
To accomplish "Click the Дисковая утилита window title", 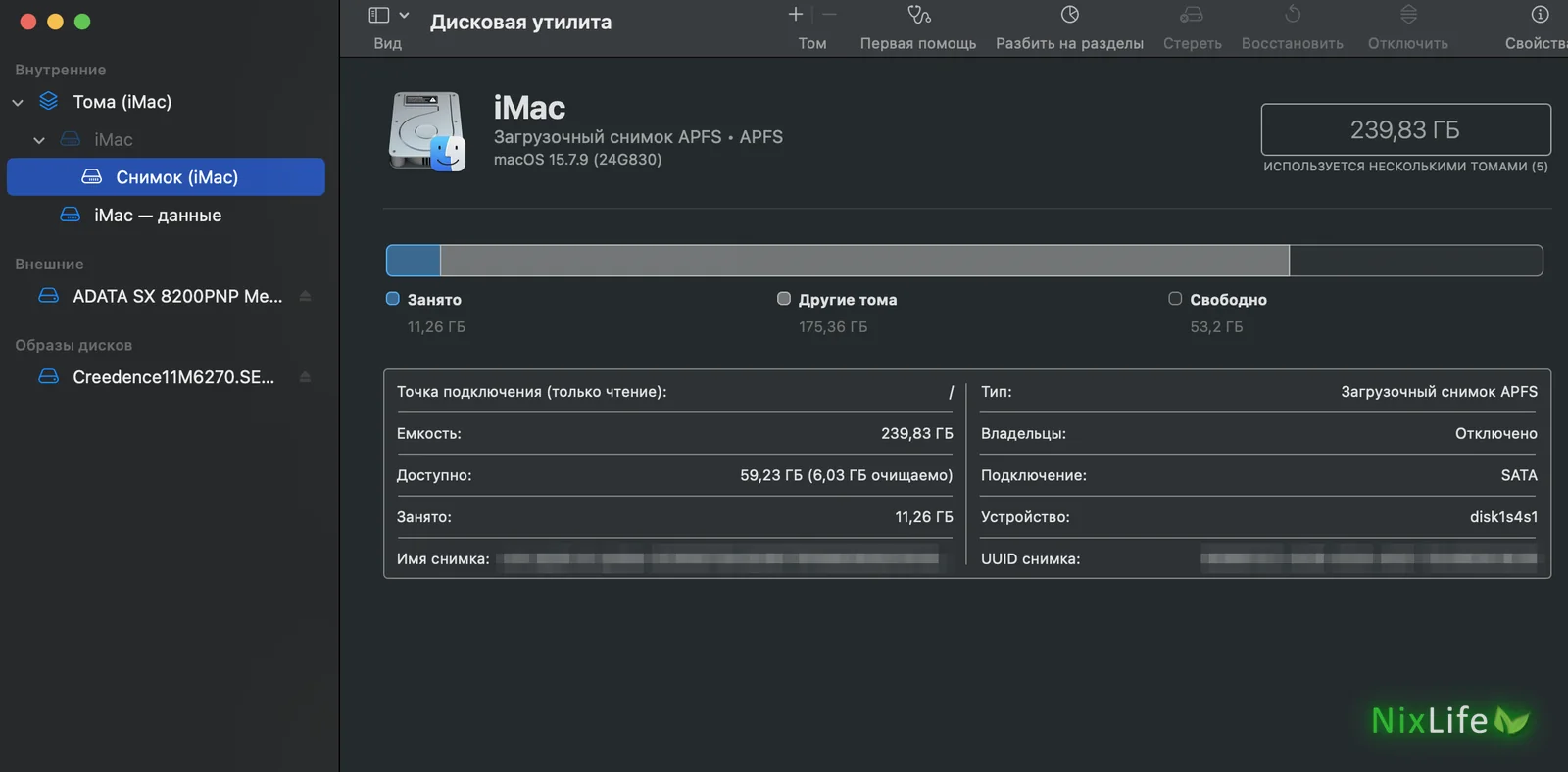I will (x=520, y=22).
